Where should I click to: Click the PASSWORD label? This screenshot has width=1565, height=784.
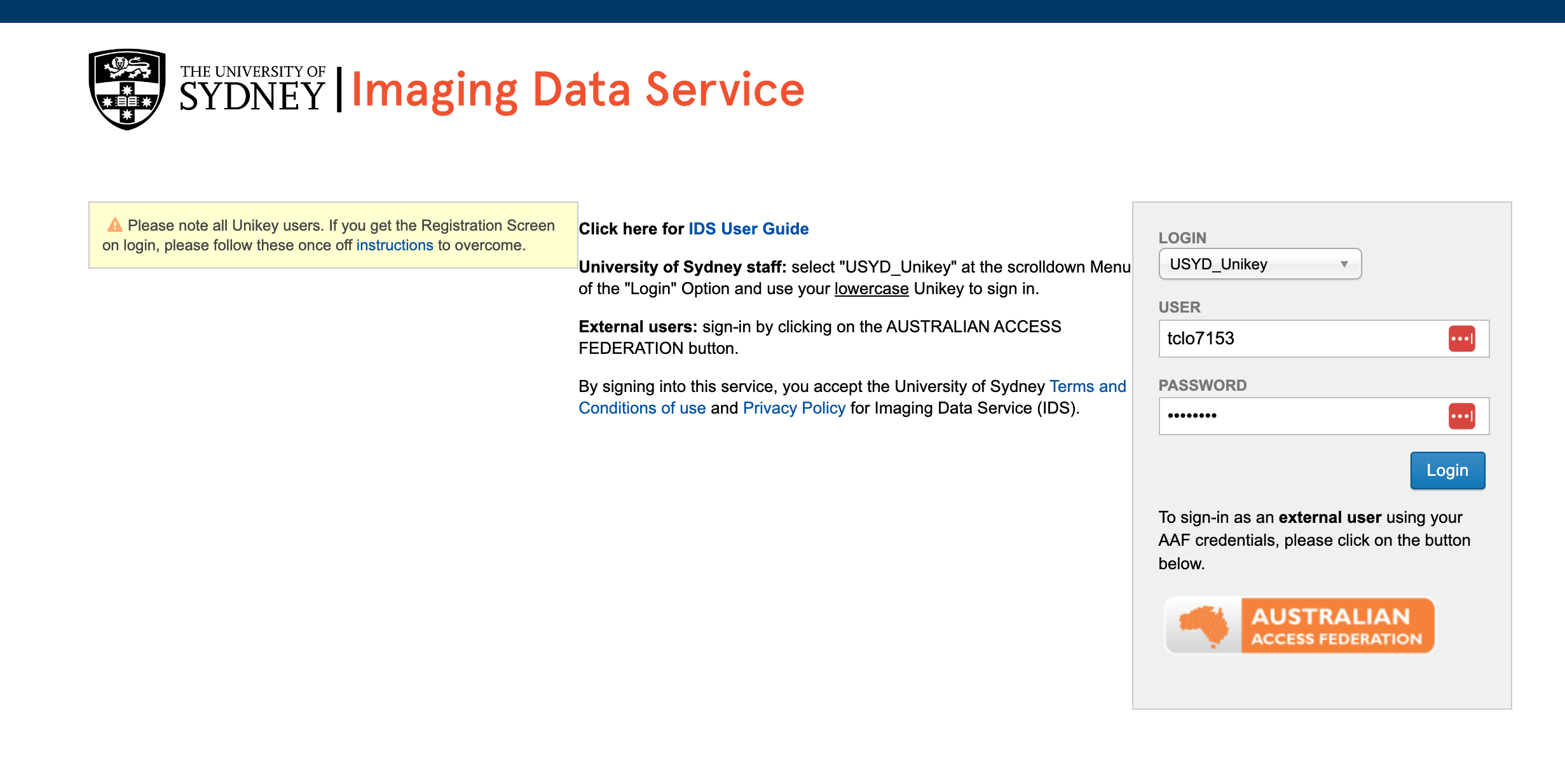pyautogui.click(x=1203, y=385)
